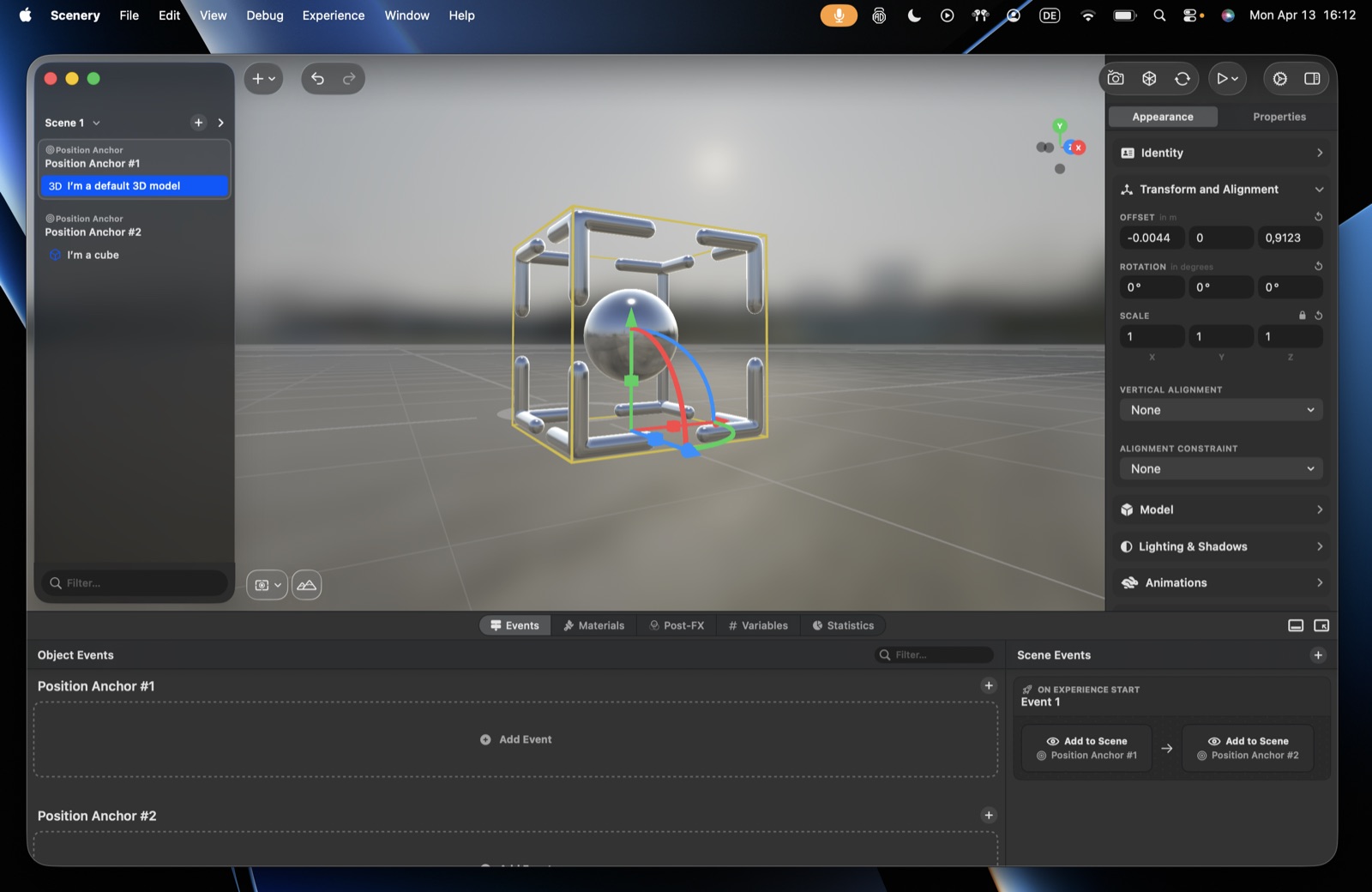The image size is (1372, 892).
Task: Switch to the Statistics tab
Action: [843, 625]
